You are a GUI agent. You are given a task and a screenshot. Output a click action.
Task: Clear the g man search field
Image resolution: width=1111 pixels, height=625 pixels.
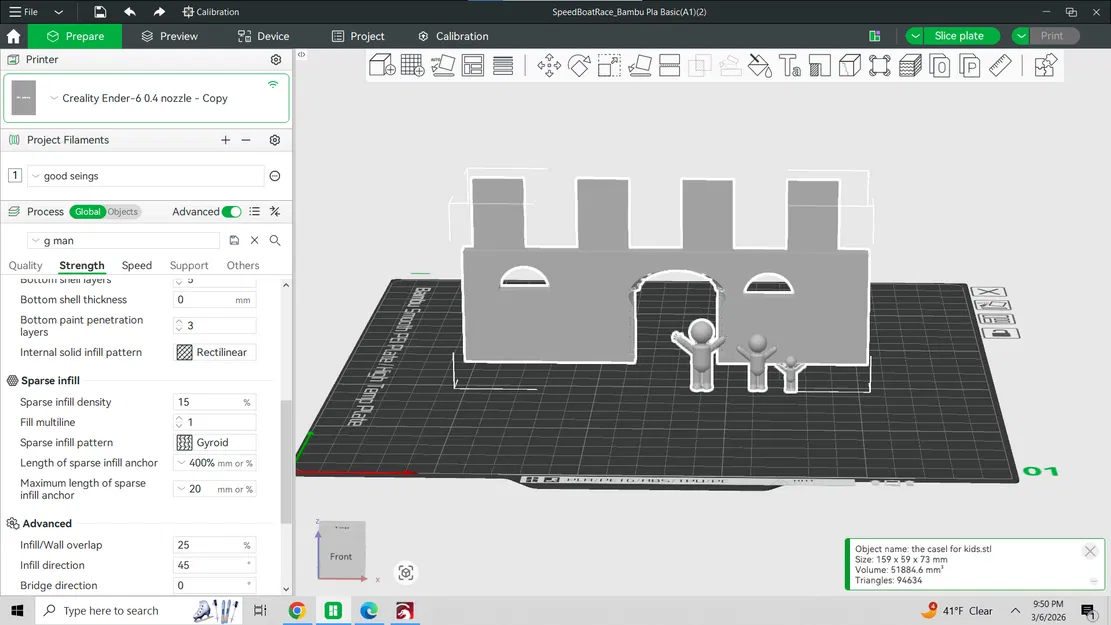[x=256, y=240]
